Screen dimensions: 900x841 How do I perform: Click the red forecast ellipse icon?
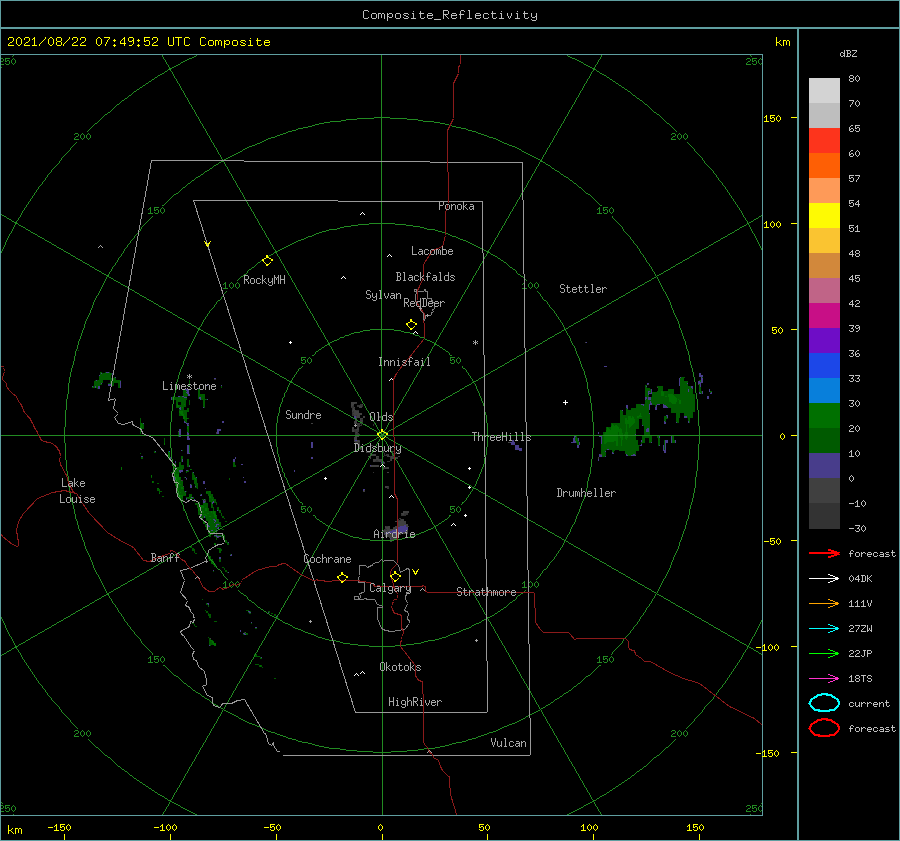pyautogui.click(x=824, y=728)
